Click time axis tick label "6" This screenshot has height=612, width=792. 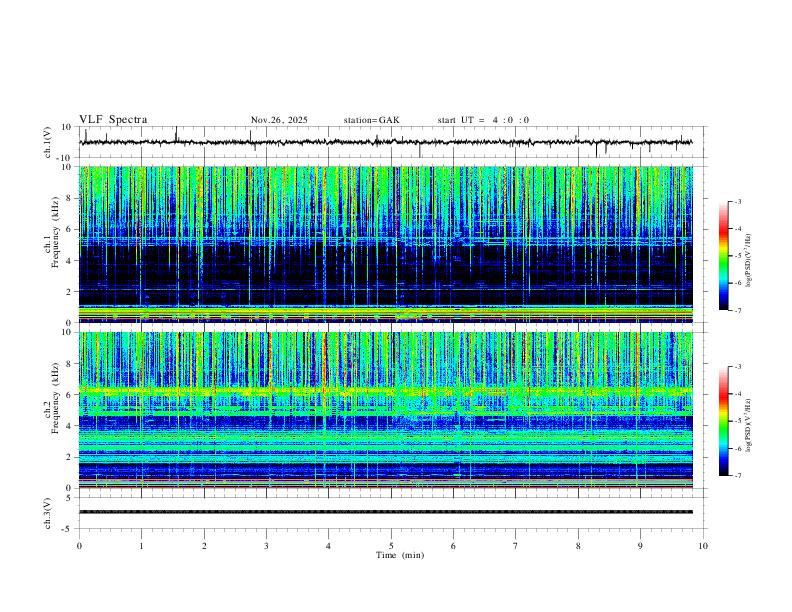point(453,546)
